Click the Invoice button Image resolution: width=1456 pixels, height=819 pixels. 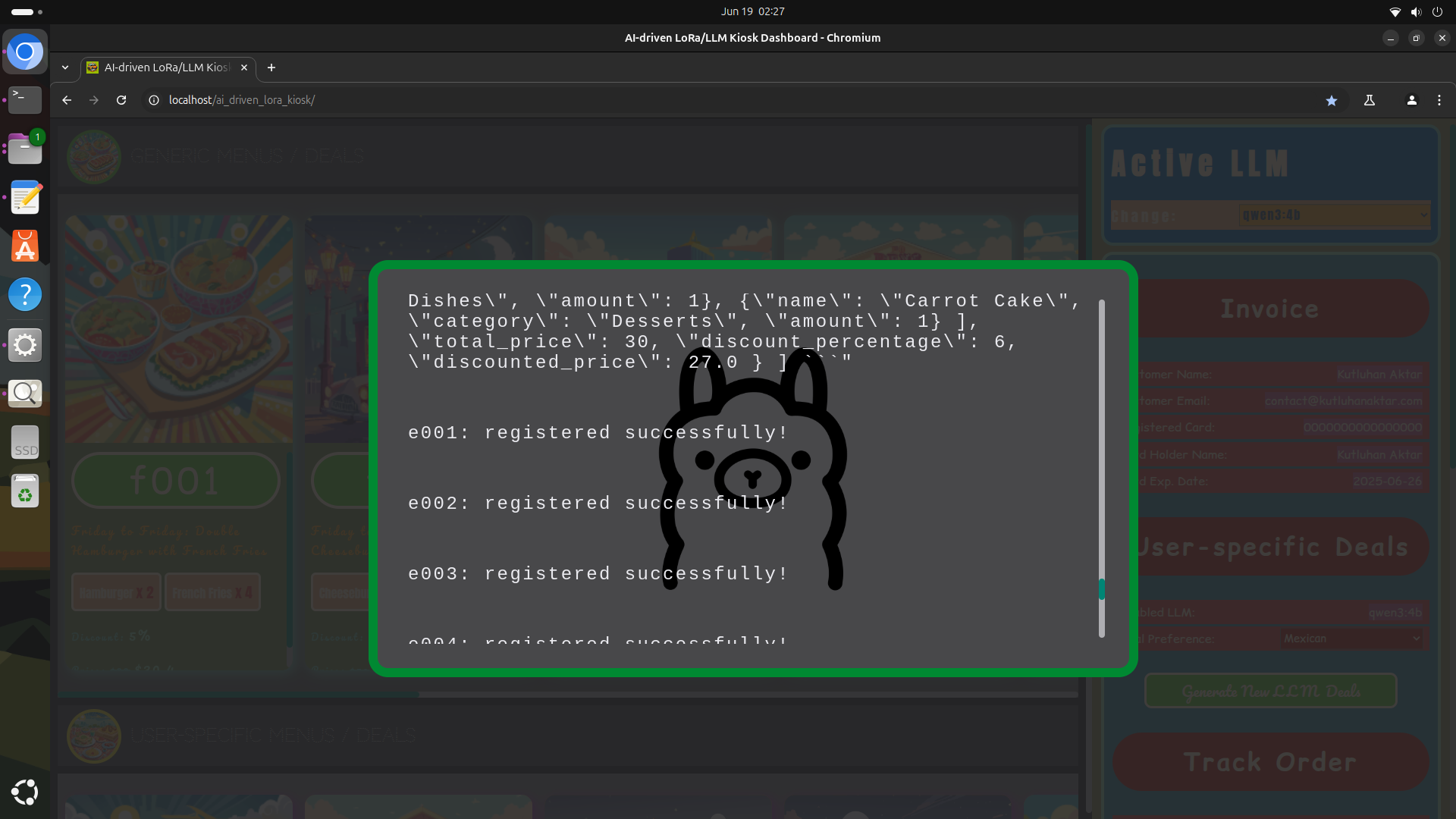pyautogui.click(x=1270, y=309)
